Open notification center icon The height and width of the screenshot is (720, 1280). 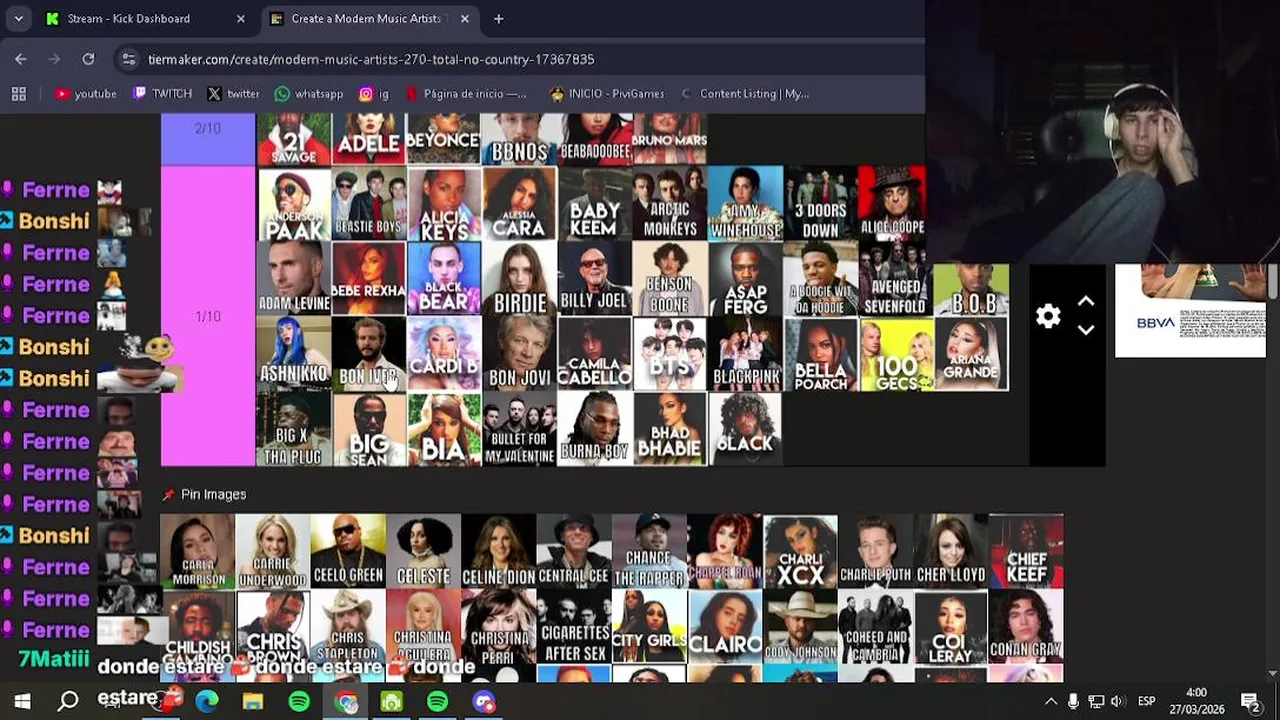coord(1250,701)
